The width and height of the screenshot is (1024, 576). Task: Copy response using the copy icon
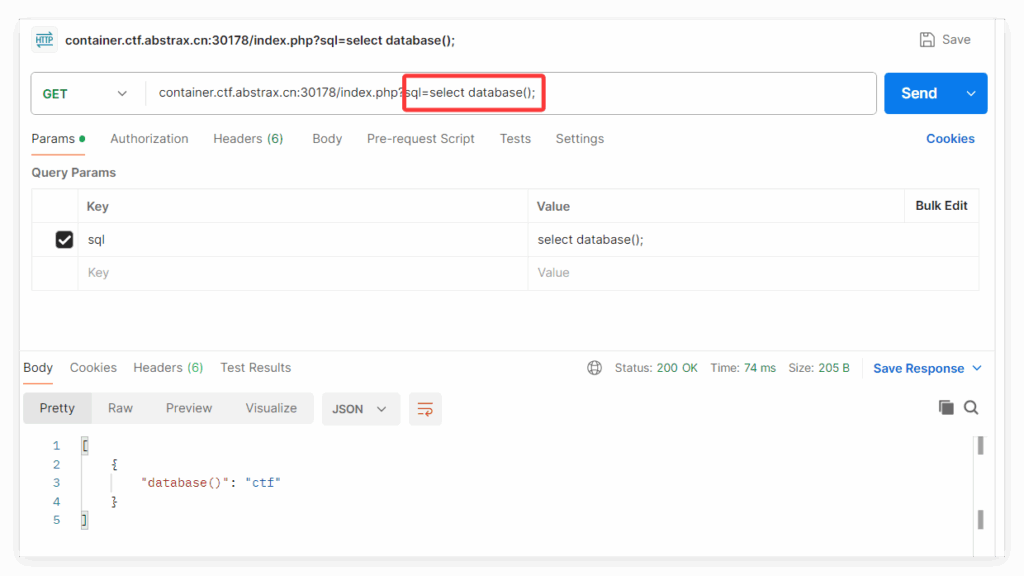coord(946,407)
